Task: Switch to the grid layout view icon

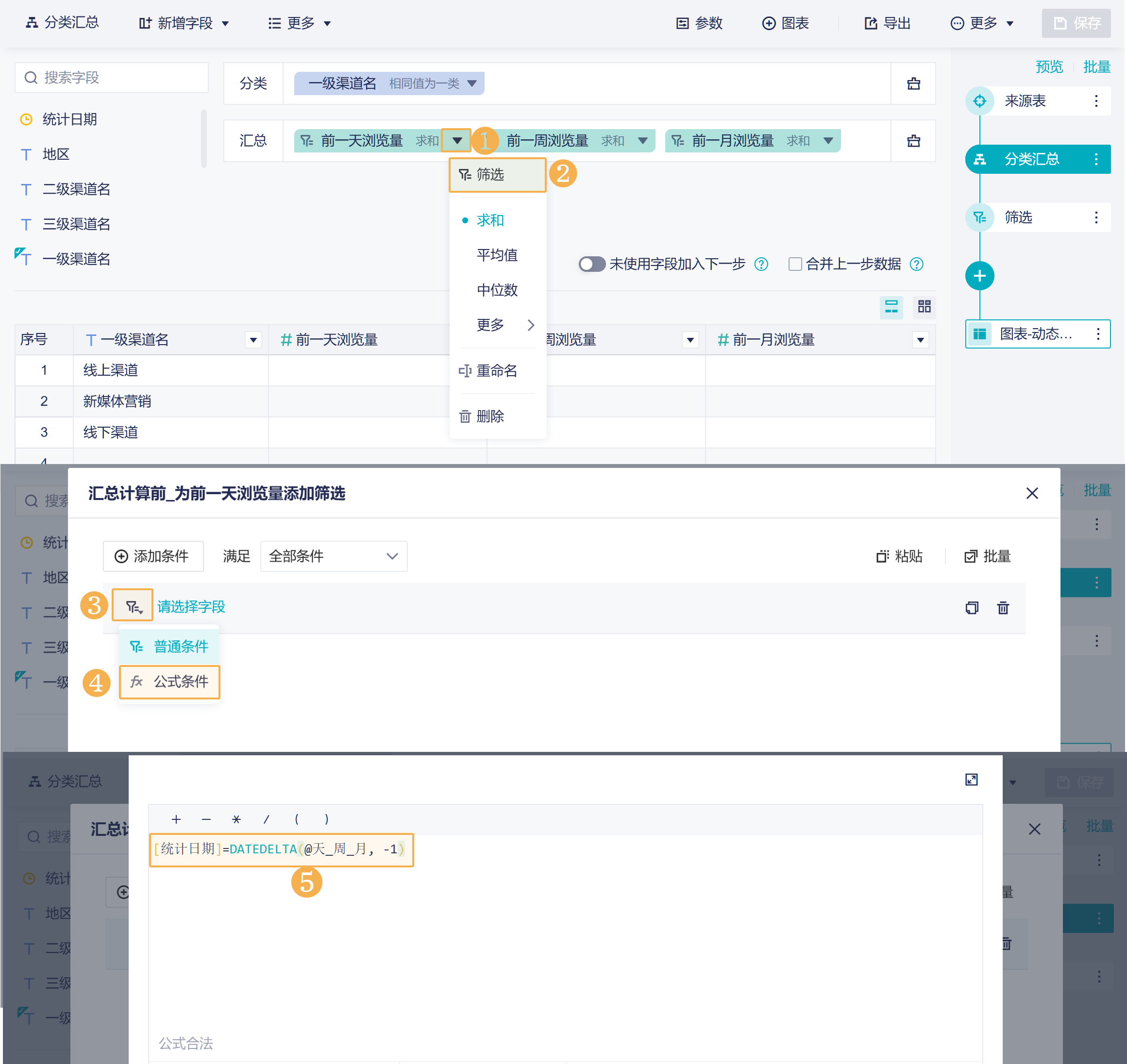Action: [924, 307]
